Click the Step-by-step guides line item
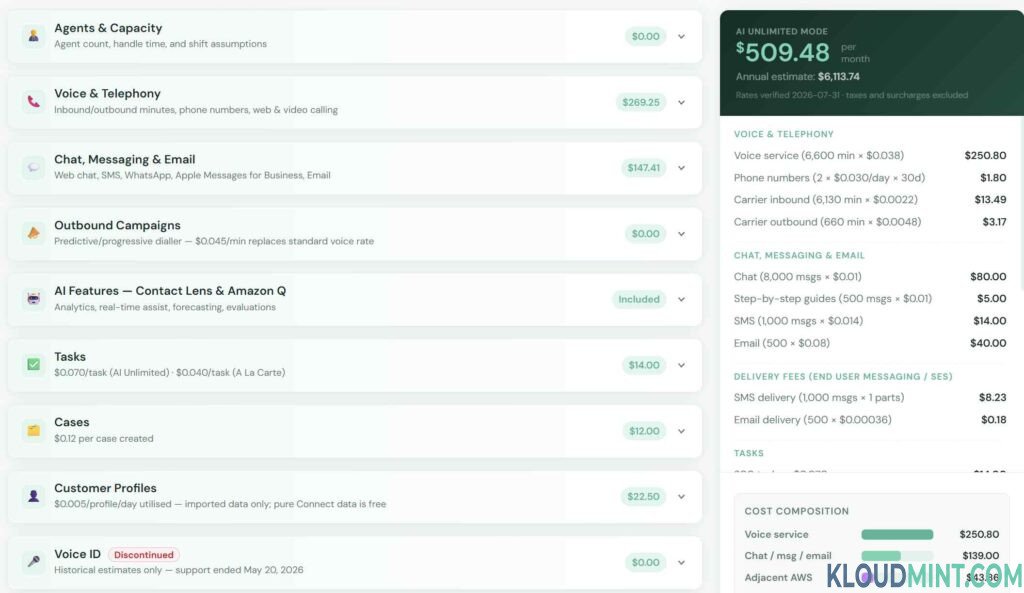The image size is (1024, 593). click(869, 298)
